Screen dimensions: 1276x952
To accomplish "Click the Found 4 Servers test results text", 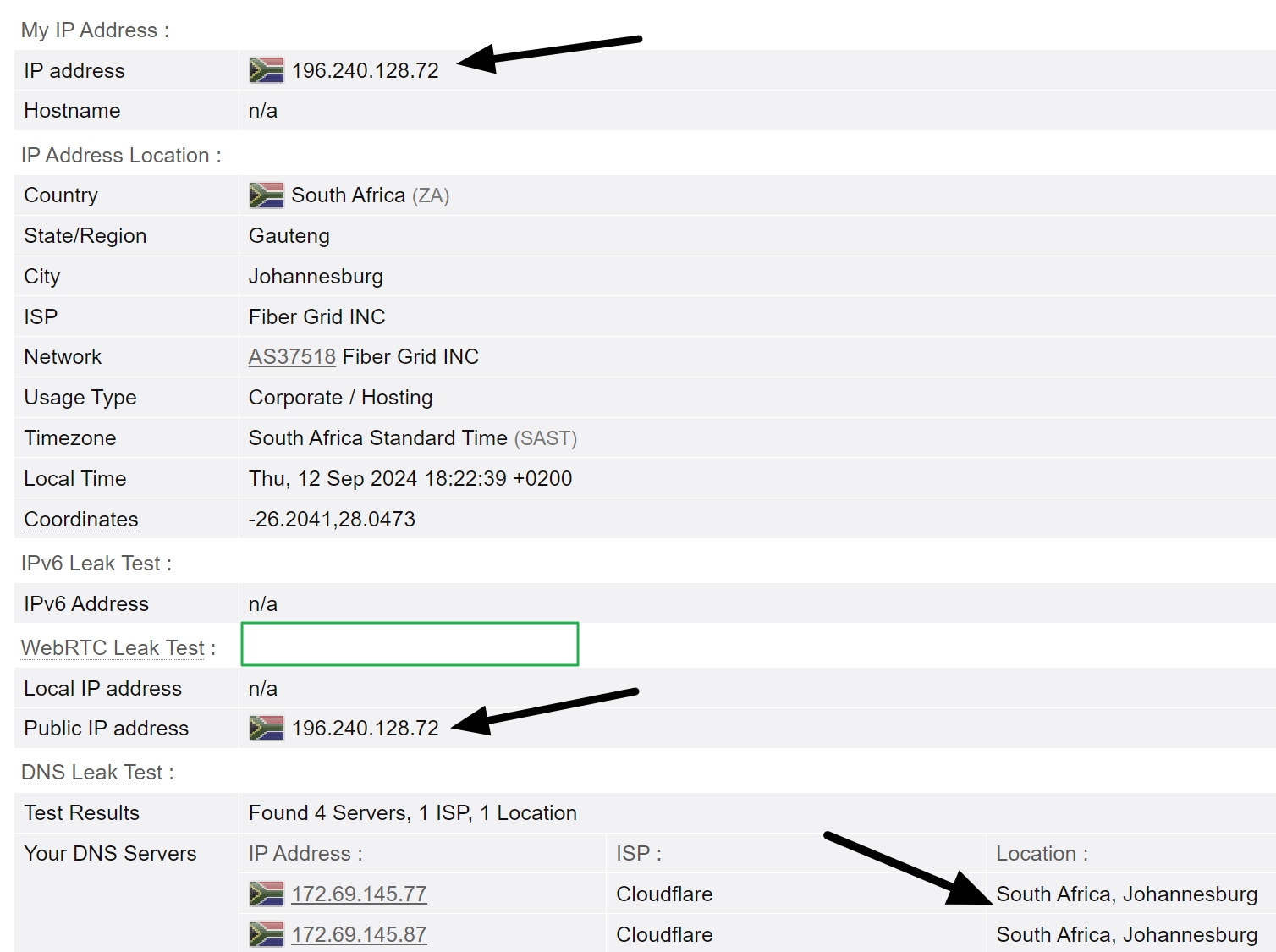I will coord(412,812).
